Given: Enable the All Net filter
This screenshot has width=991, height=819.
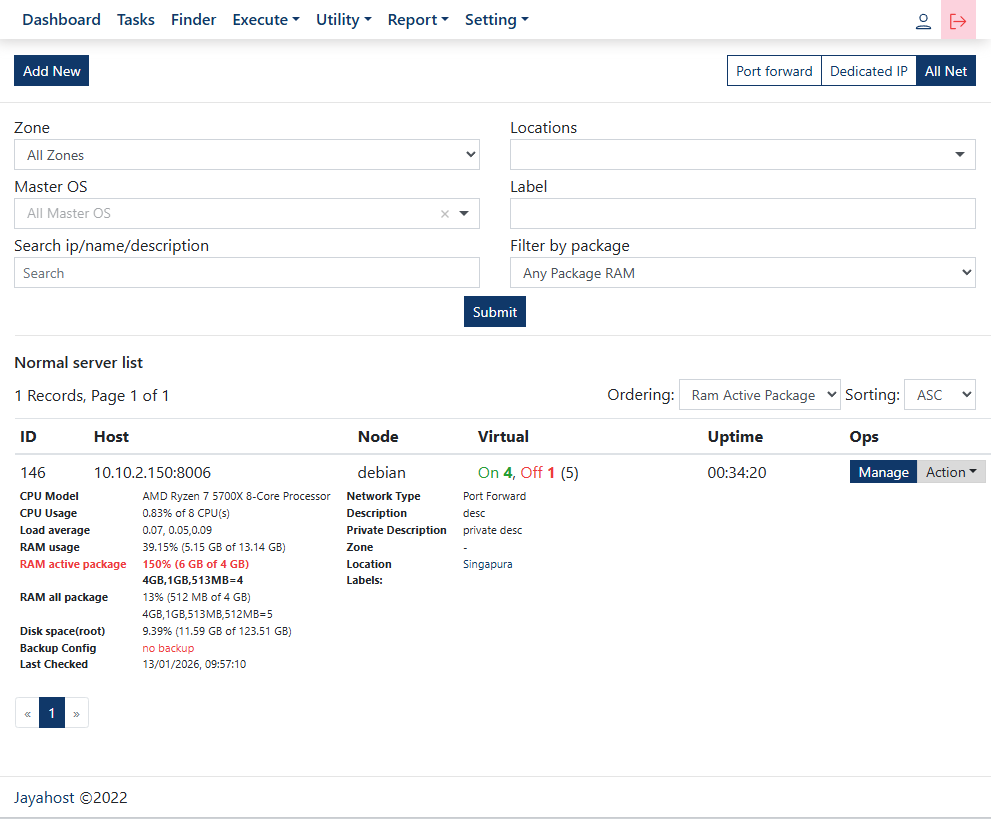Looking at the screenshot, I should 945,71.
